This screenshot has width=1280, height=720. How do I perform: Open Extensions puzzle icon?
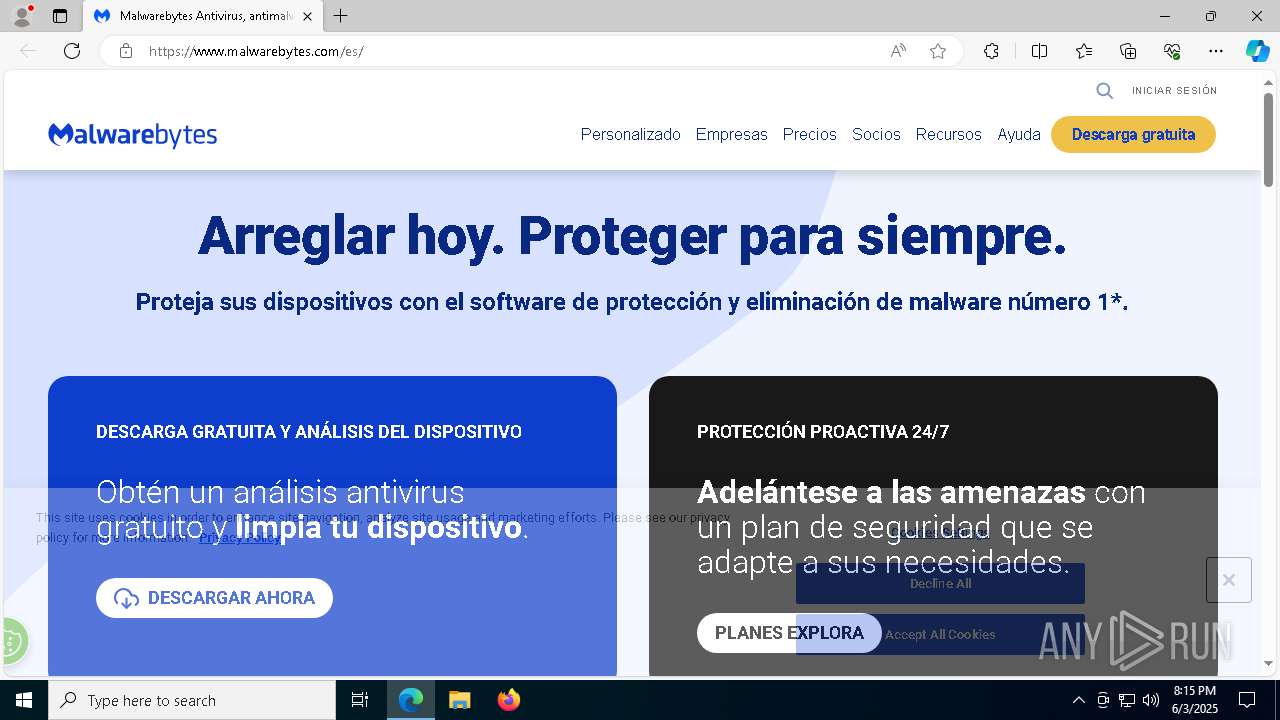(991, 51)
